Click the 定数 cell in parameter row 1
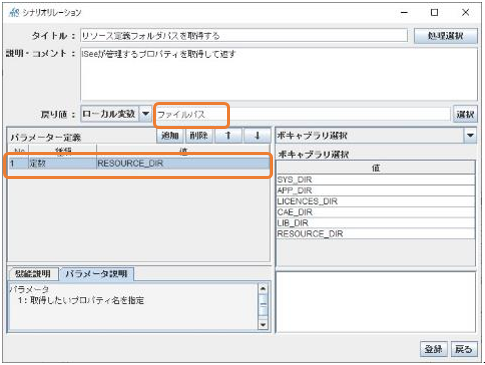This screenshot has height=365, width=485. click(63, 163)
